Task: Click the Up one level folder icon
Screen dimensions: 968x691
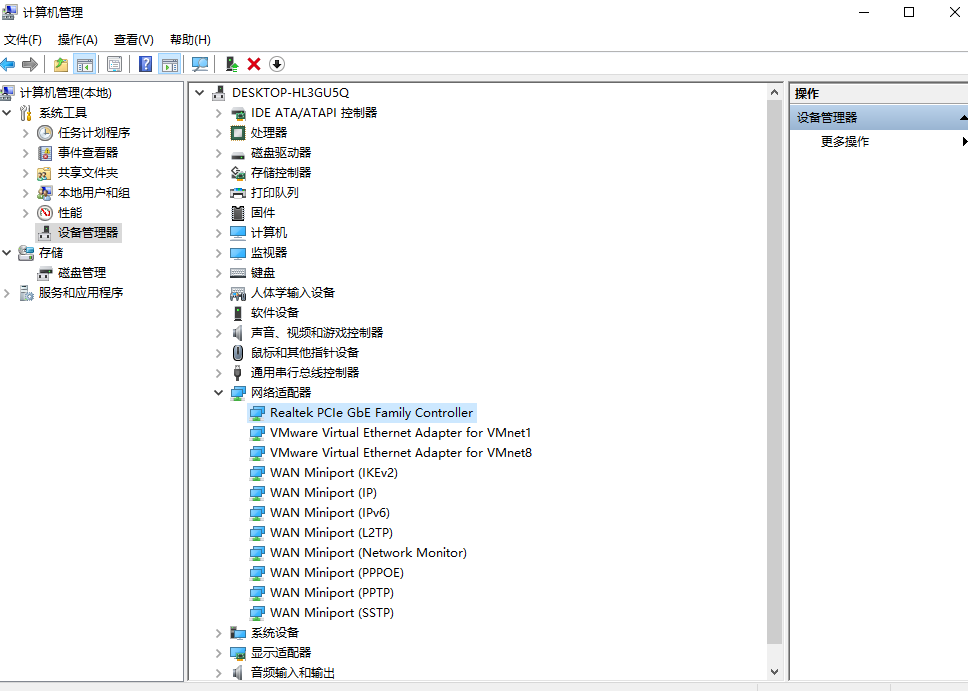Action: tap(61, 64)
